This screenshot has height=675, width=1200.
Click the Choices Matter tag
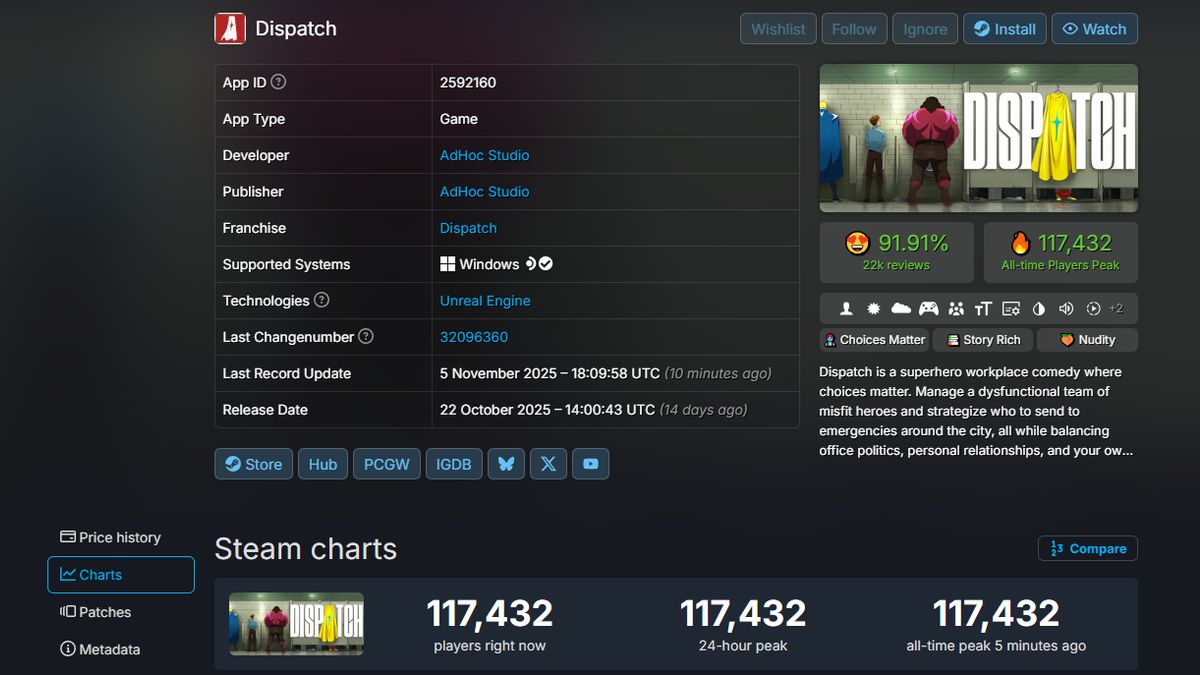click(874, 340)
